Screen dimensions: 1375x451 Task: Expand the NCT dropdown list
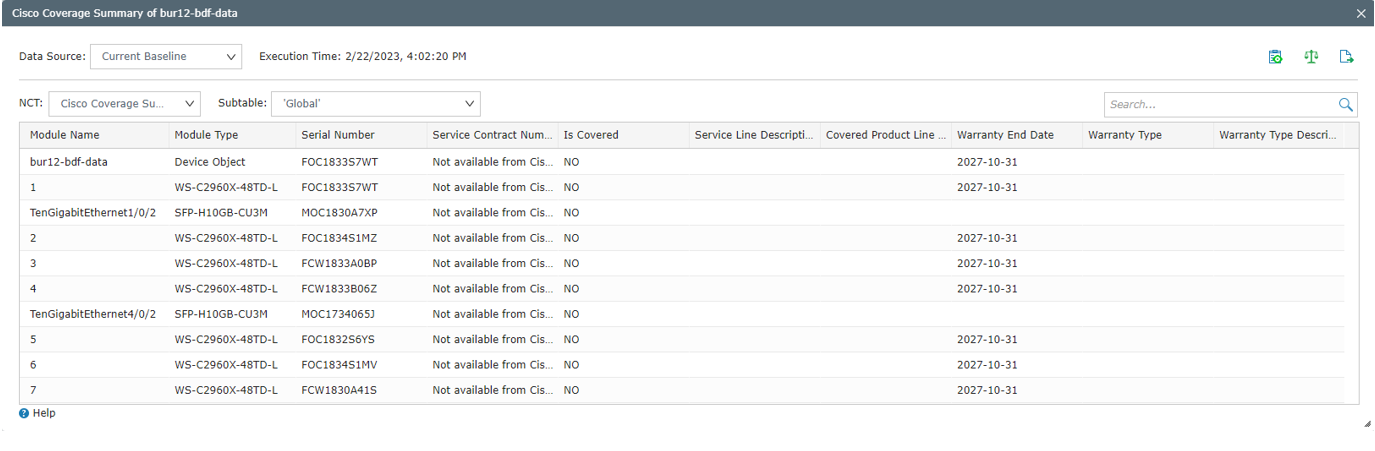124,103
